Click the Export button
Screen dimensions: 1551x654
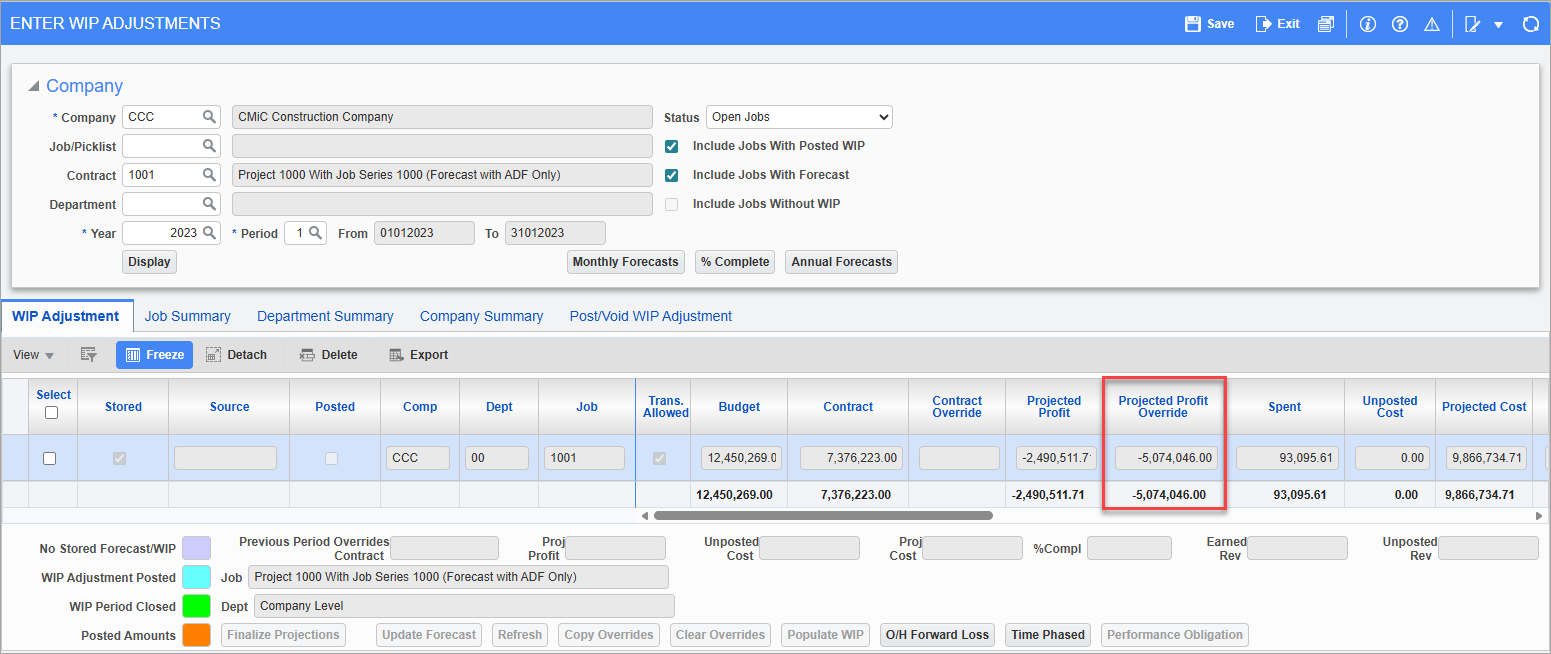(x=418, y=354)
